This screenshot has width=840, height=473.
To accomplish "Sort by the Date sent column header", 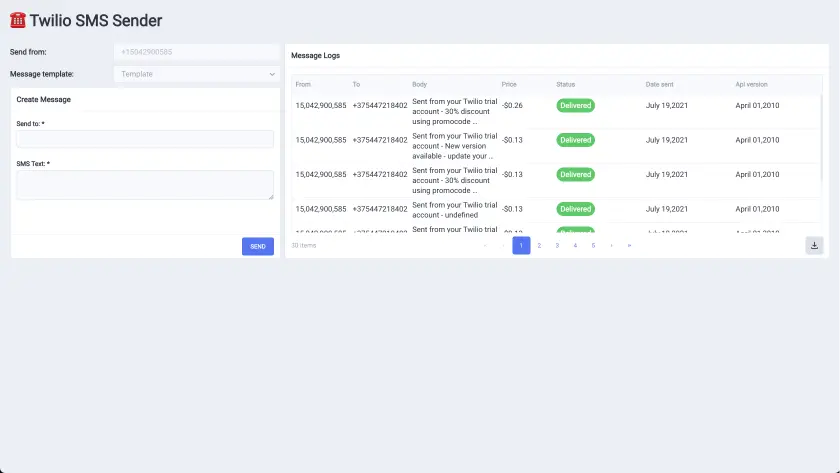I will pos(659,85).
